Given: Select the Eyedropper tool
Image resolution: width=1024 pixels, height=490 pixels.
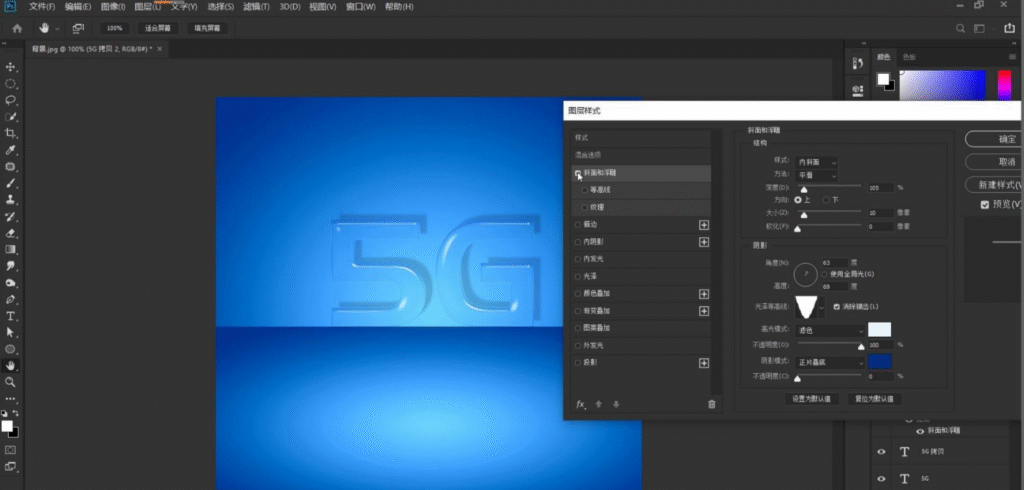Looking at the screenshot, I should click(10, 150).
